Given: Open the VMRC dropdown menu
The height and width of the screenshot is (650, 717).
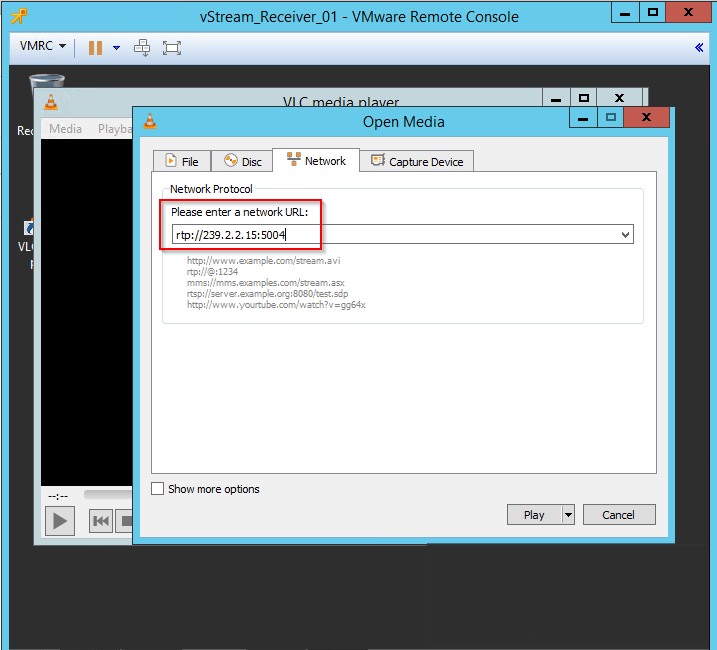Looking at the screenshot, I should pos(43,47).
